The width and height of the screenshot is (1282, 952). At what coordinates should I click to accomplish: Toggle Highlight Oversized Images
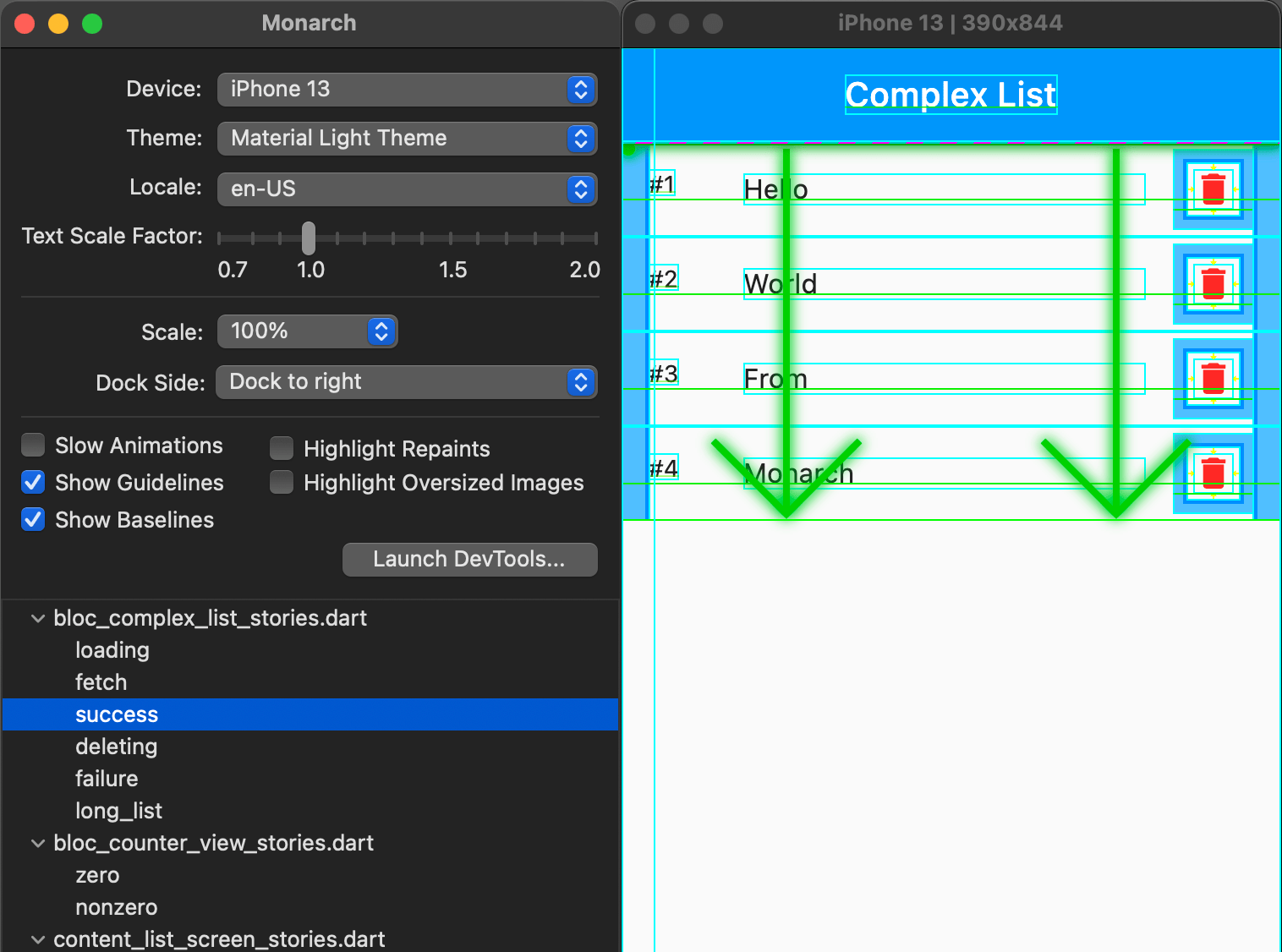tap(281, 482)
